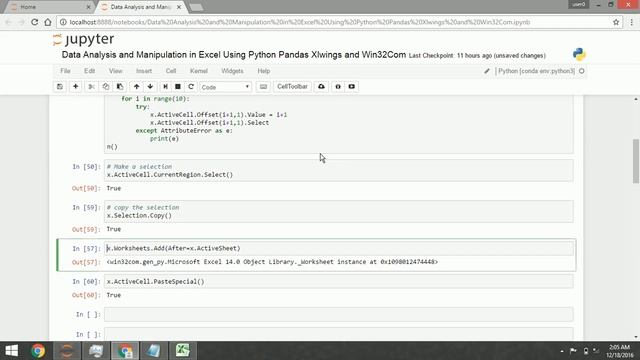Cut selected cells with scissors icon
The width and height of the screenshot is (640, 360).
91,87
